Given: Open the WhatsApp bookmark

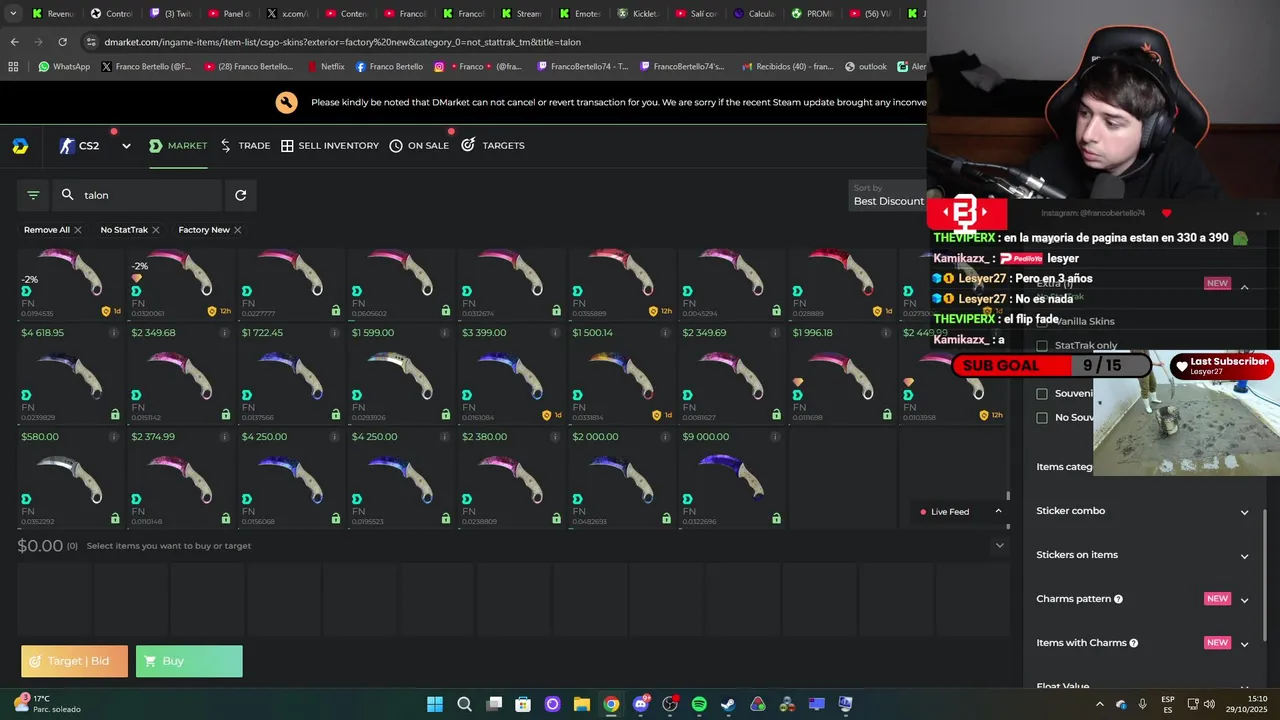Looking at the screenshot, I should point(63,67).
